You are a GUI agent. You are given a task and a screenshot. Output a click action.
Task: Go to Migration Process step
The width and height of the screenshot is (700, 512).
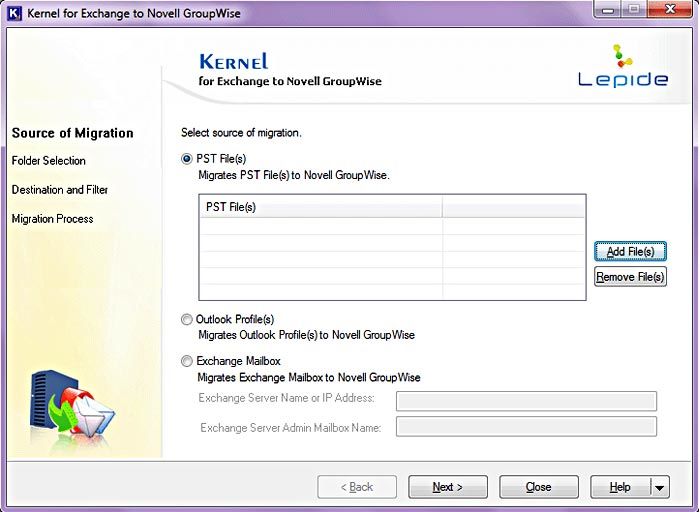52,219
